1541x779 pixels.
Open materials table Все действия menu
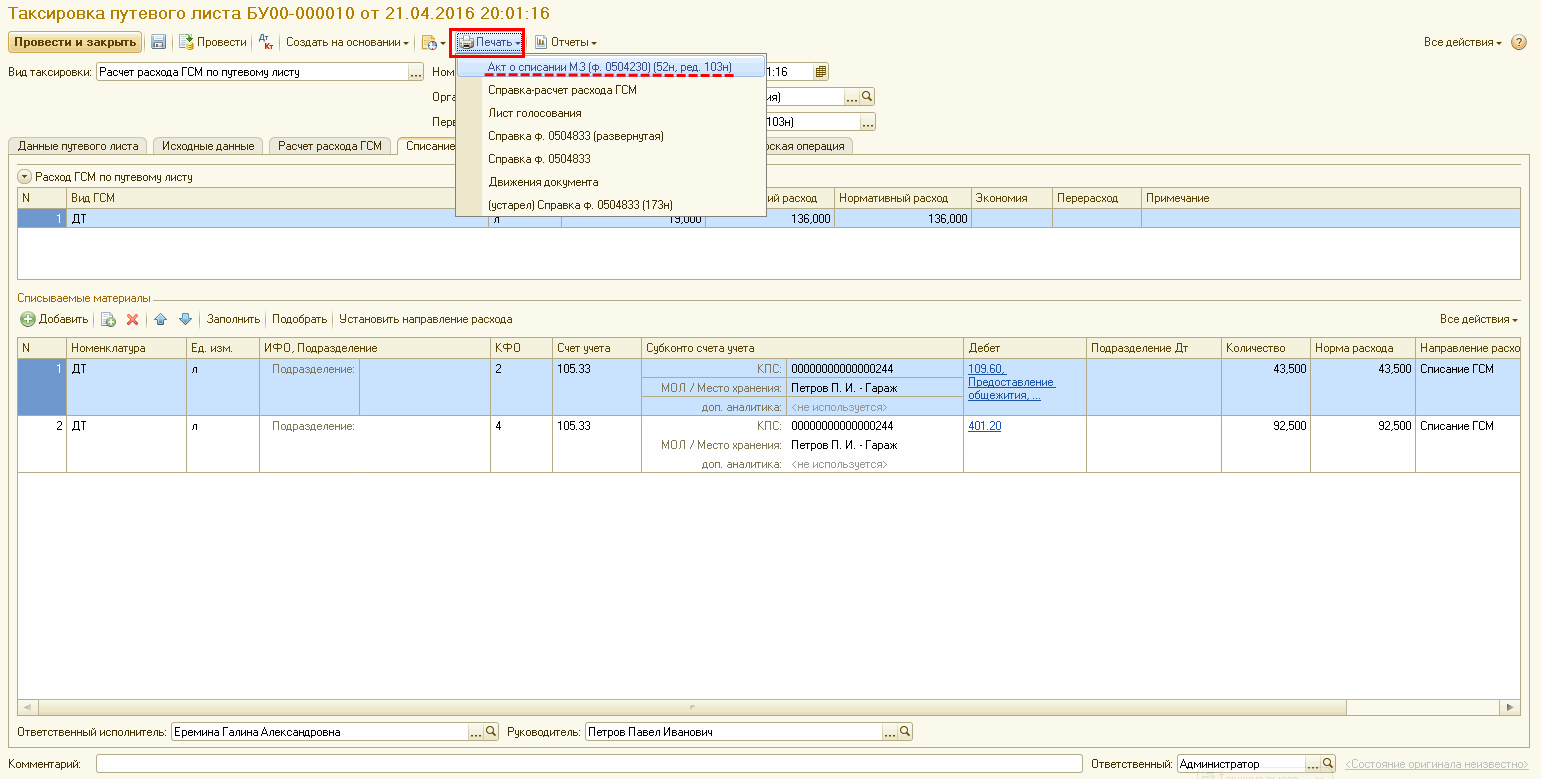coord(1479,319)
